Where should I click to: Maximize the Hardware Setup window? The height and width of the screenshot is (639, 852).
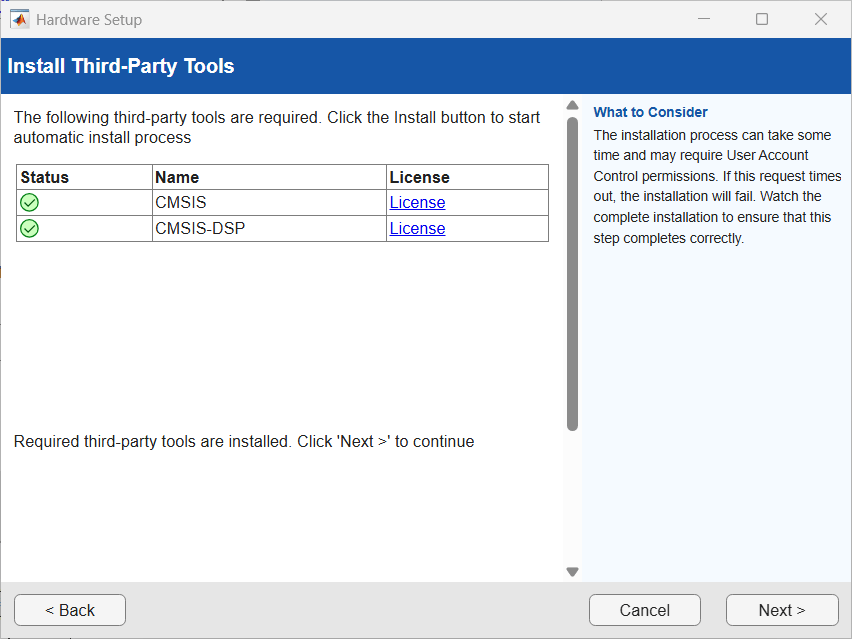click(x=762, y=19)
